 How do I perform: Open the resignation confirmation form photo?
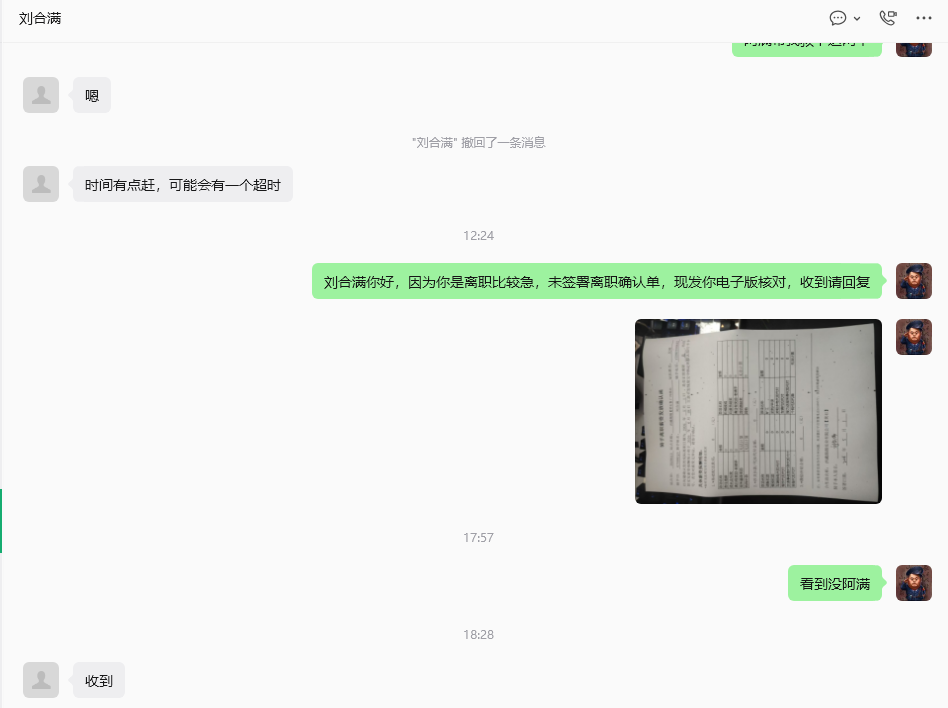[758, 411]
